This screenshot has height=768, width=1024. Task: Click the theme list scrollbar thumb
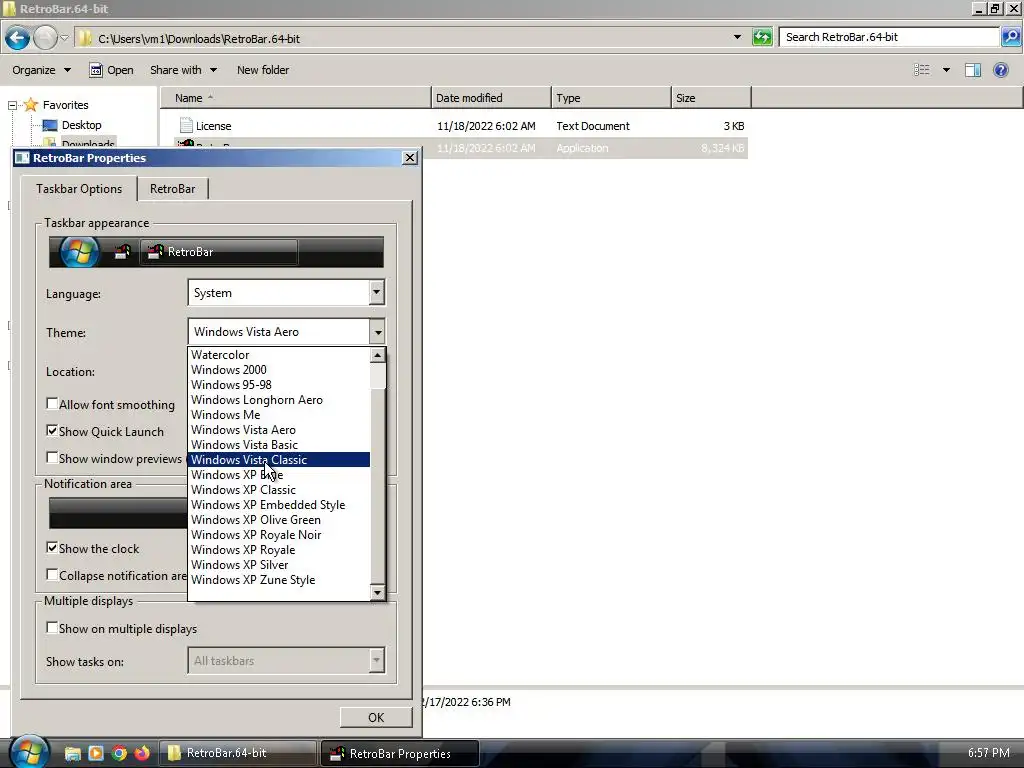point(377,376)
